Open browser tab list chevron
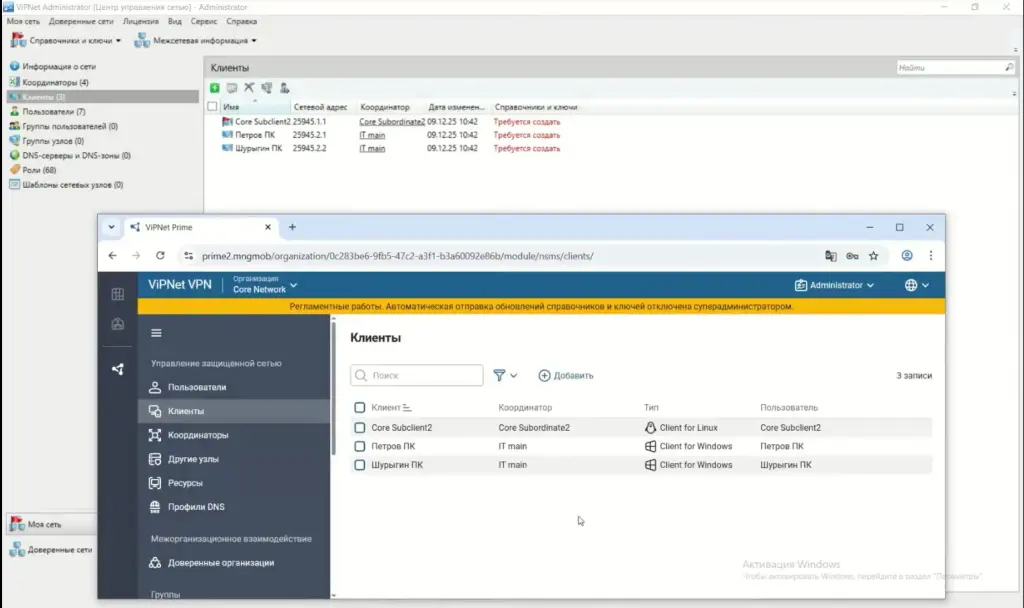1024x608 pixels. pos(111,227)
